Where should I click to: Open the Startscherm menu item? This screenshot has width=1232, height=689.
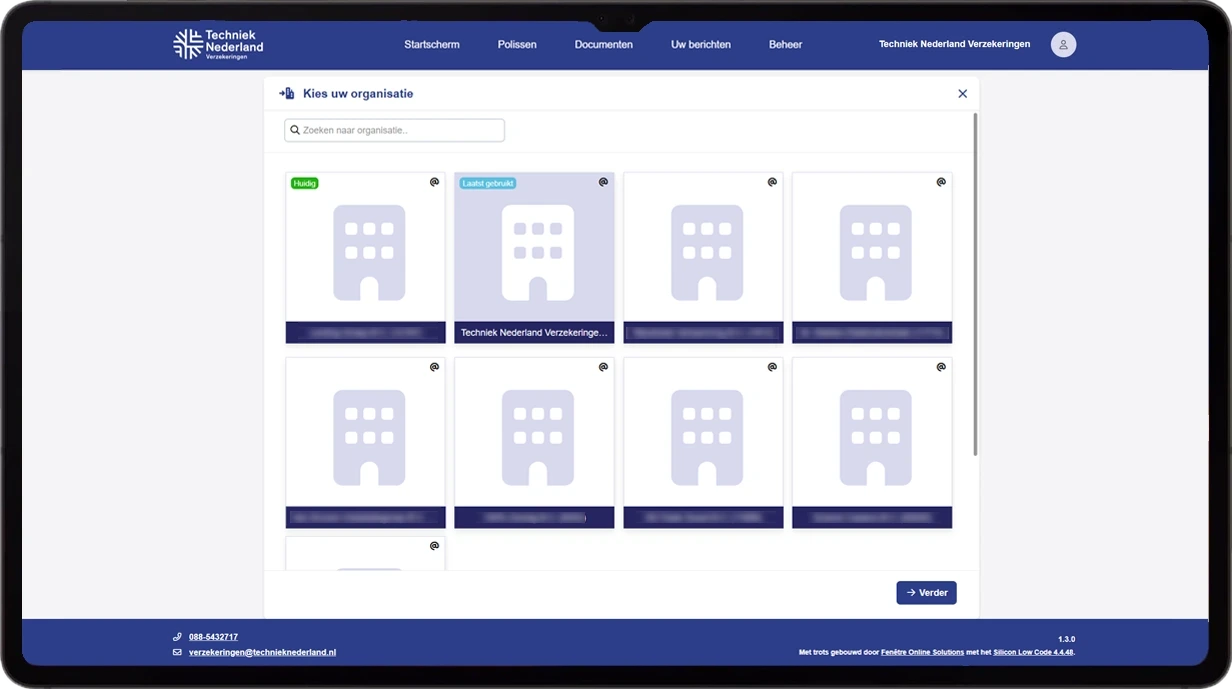tap(432, 45)
